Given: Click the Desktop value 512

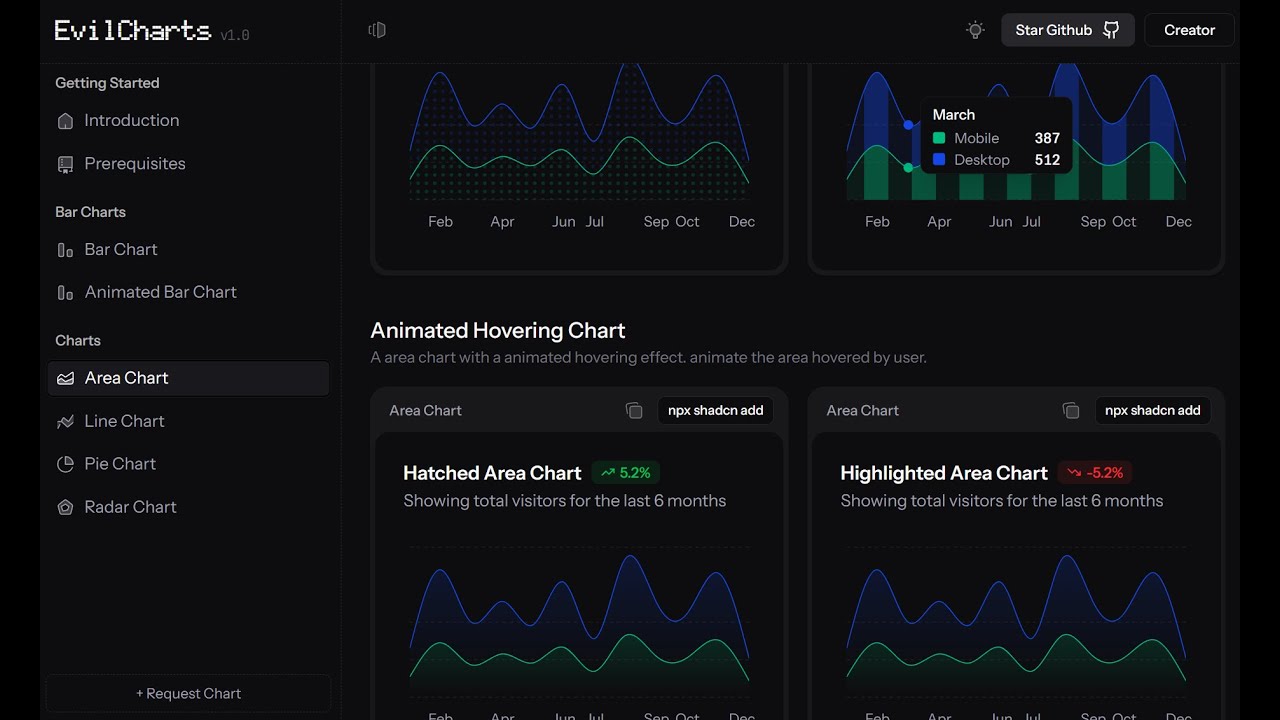Looking at the screenshot, I should point(1047,160).
